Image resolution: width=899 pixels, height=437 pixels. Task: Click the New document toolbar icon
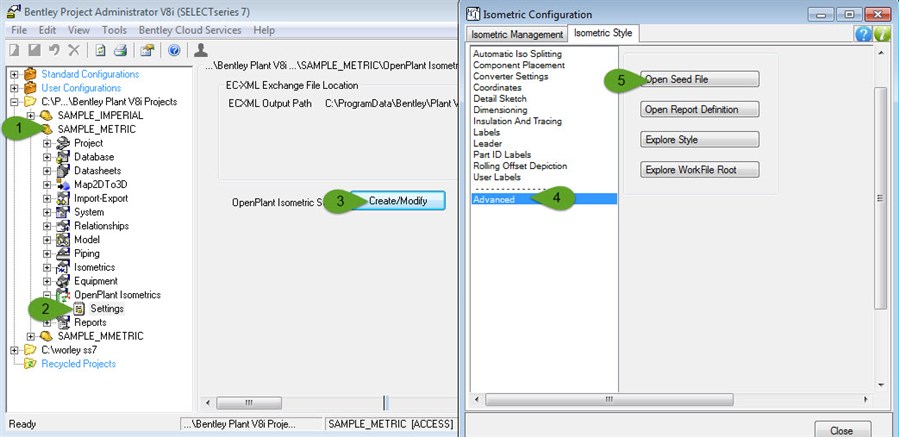click(x=14, y=50)
